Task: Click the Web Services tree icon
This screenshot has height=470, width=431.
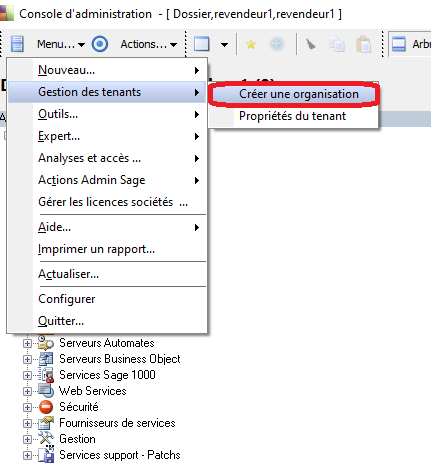Action: pos(46,391)
